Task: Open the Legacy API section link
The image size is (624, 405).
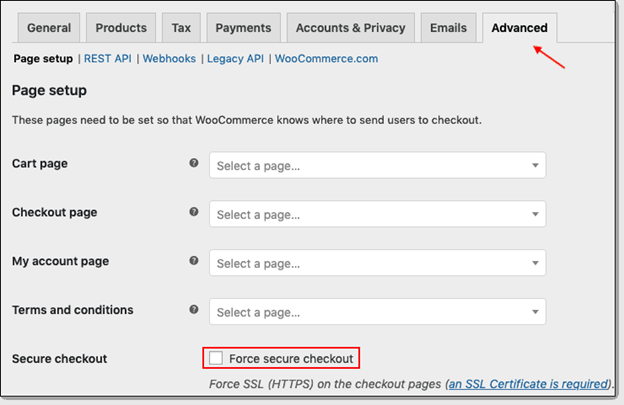Action: tap(235, 59)
